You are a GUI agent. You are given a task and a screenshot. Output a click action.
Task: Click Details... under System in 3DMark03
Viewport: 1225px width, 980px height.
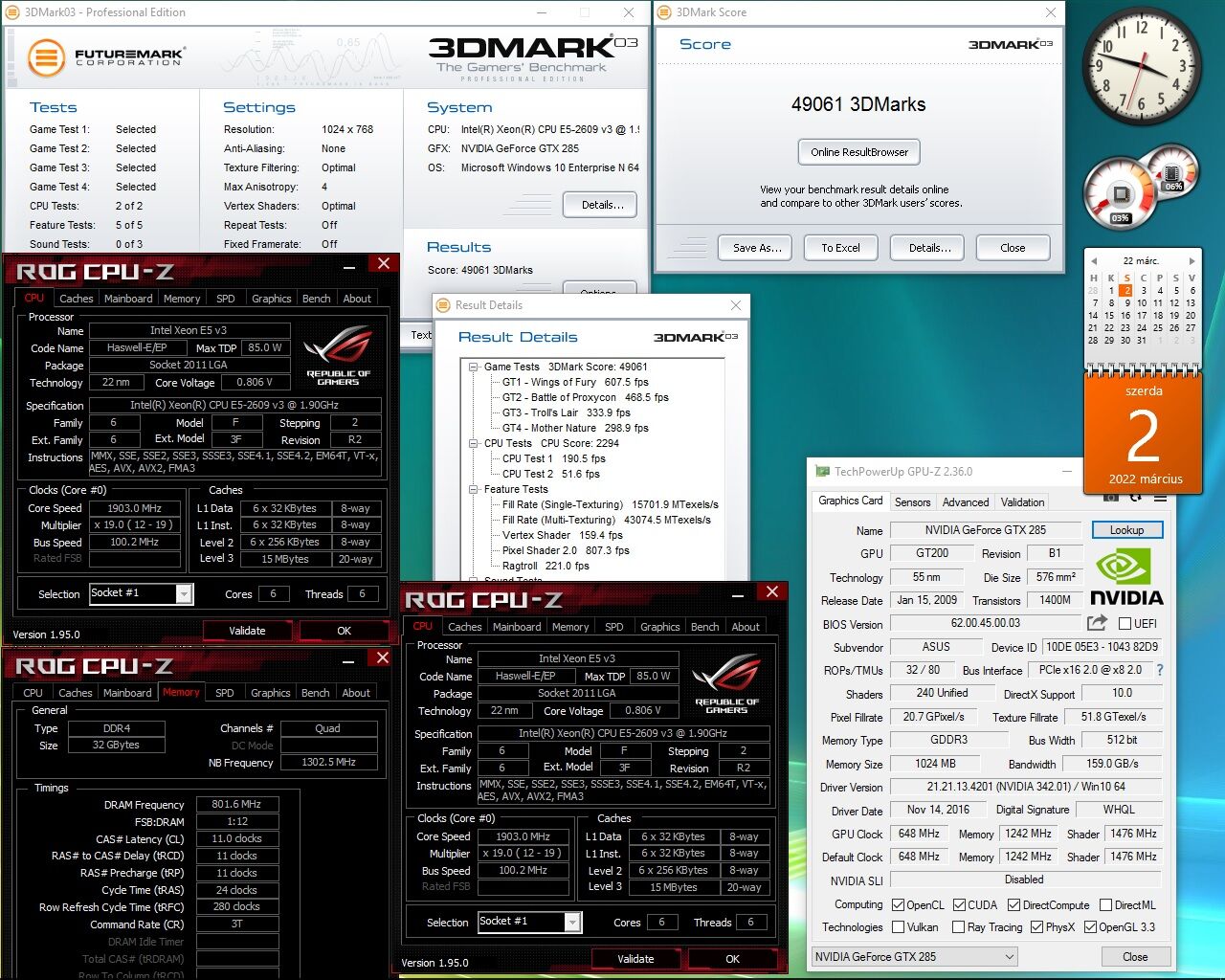[x=602, y=205]
